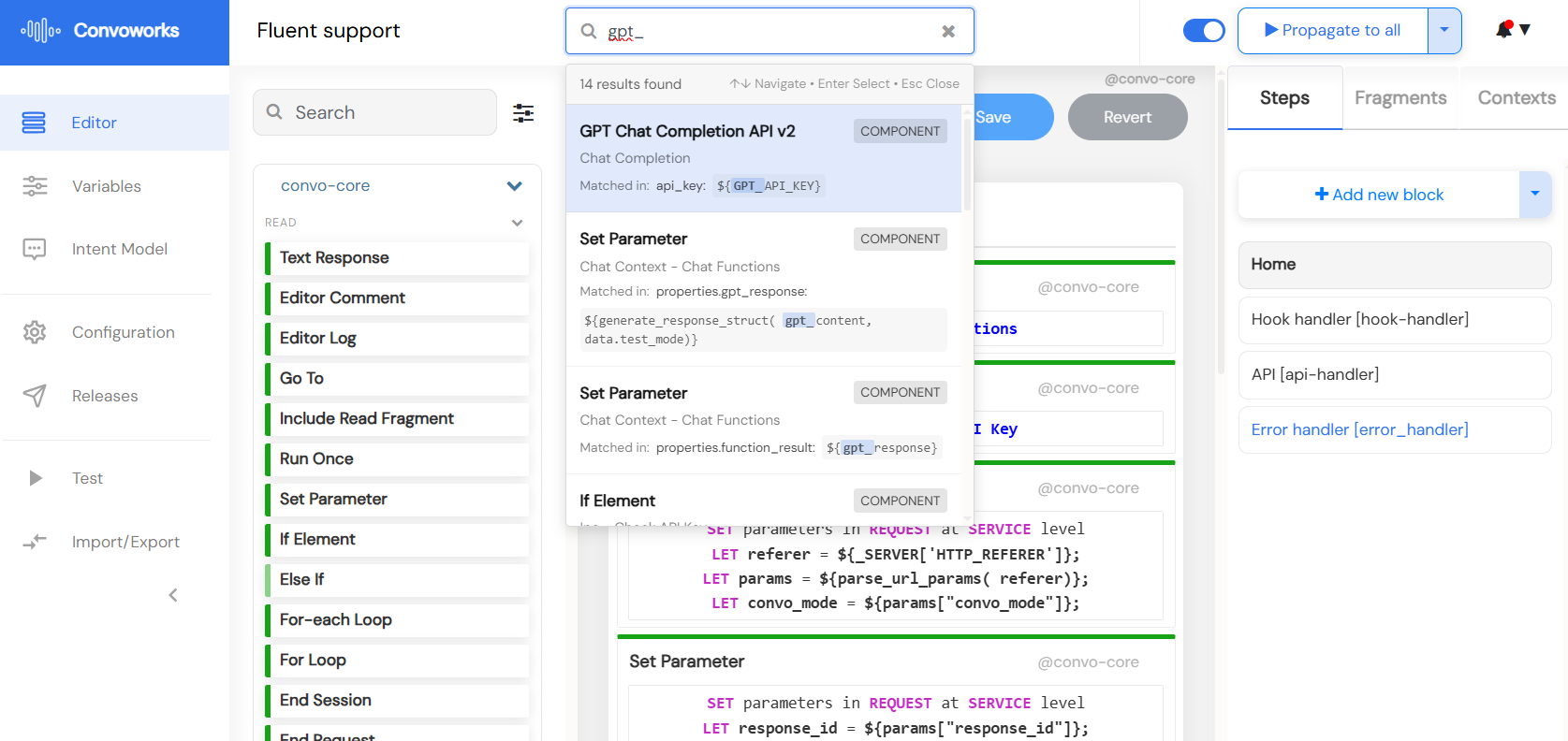Toggle the blue switch beside Propagate

click(1204, 31)
